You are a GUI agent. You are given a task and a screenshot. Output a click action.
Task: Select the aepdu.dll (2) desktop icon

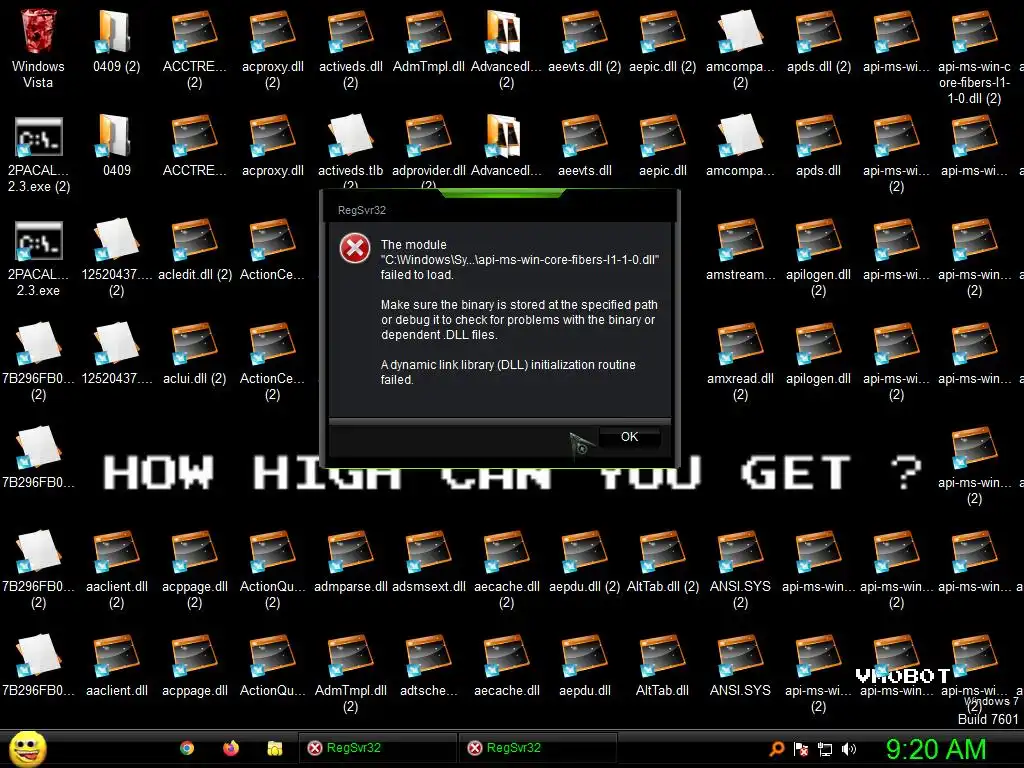coord(584,561)
